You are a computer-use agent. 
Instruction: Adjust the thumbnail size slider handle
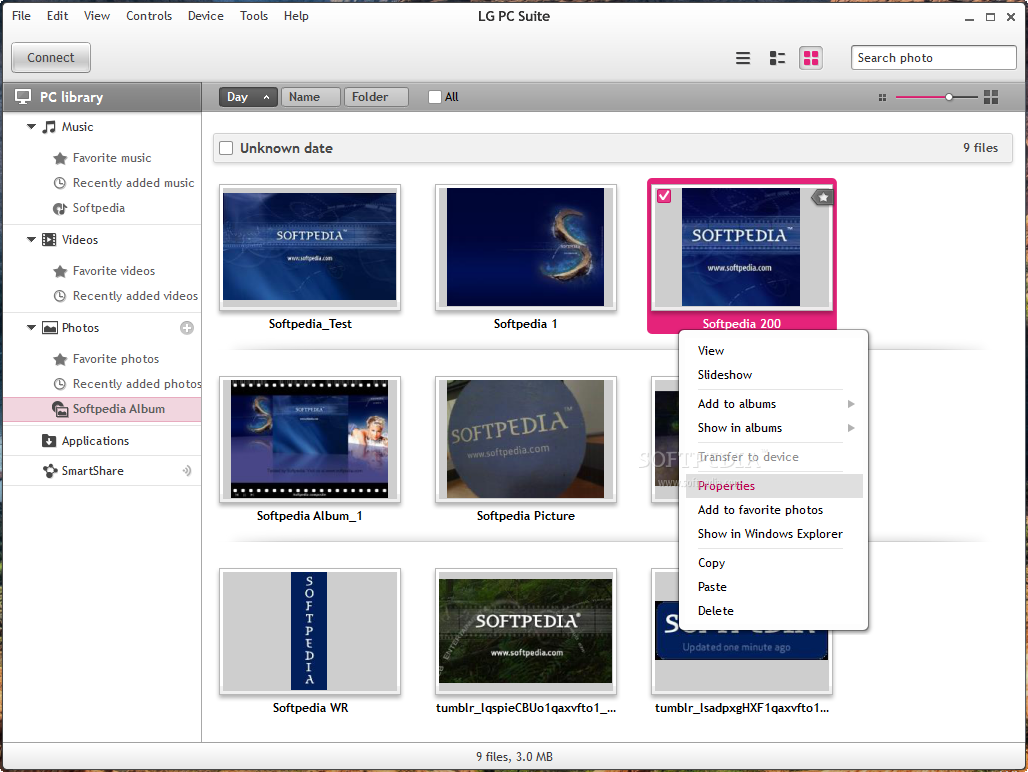click(x=948, y=97)
